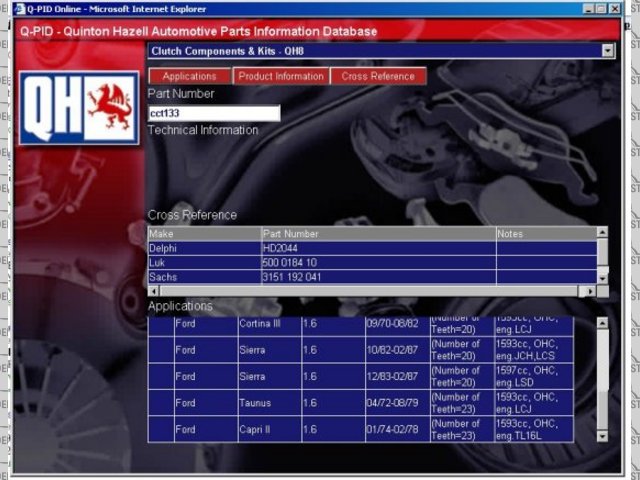Open the Clutch Components & Kits dropdown
This screenshot has width=640, height=480.
(x=608, y=50)
